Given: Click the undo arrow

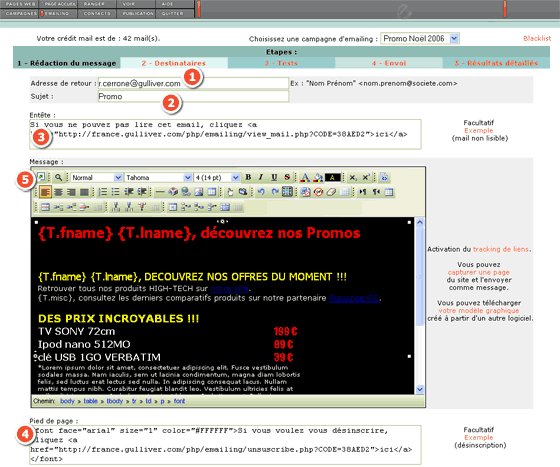Looking at the screenshot, I should tap(261, 192).
